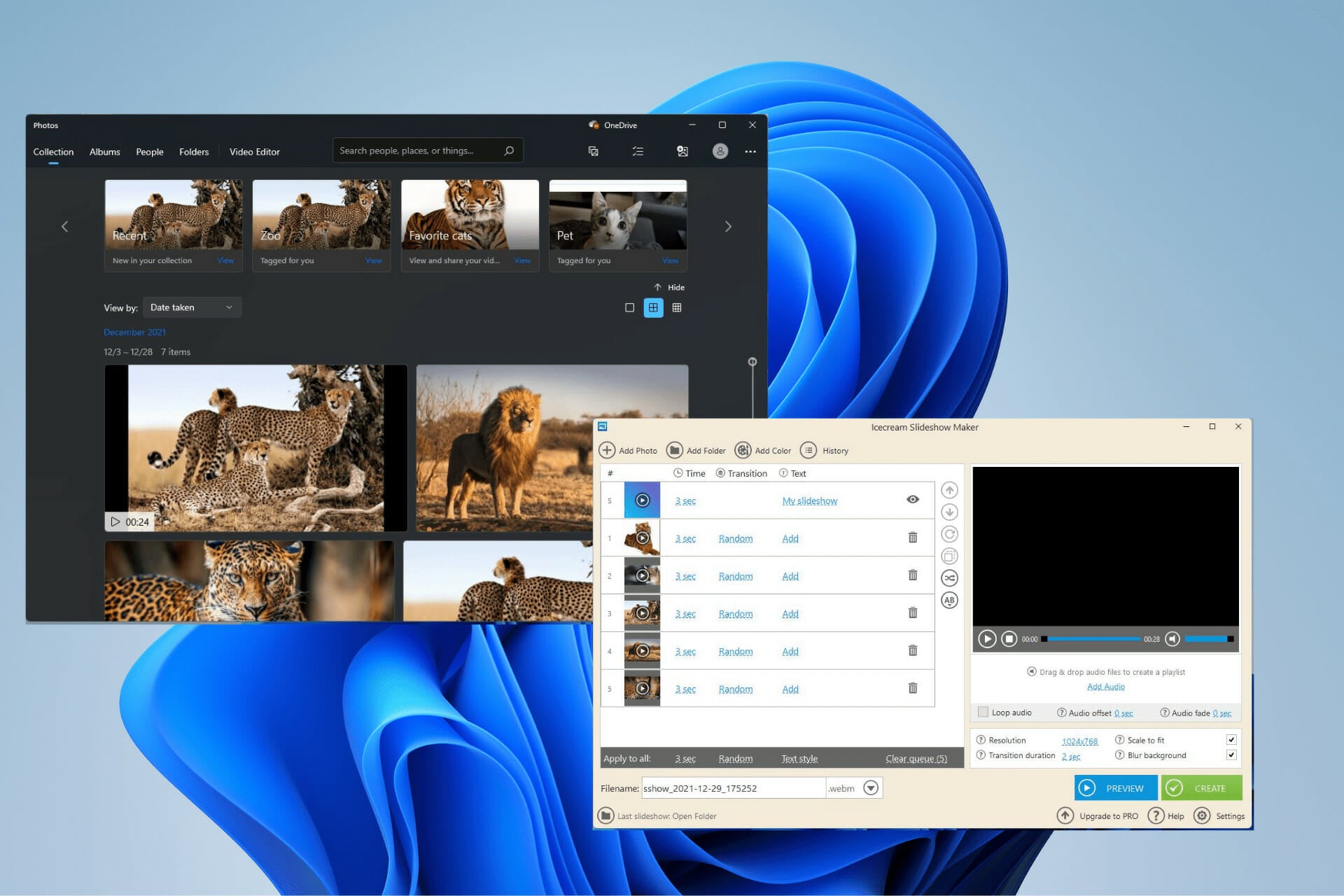Image resolution: width=1344 pixels, height=896 pixels.
Task: Click the Random transition dropdown for row 1
Action: click(x=735, y=538)
